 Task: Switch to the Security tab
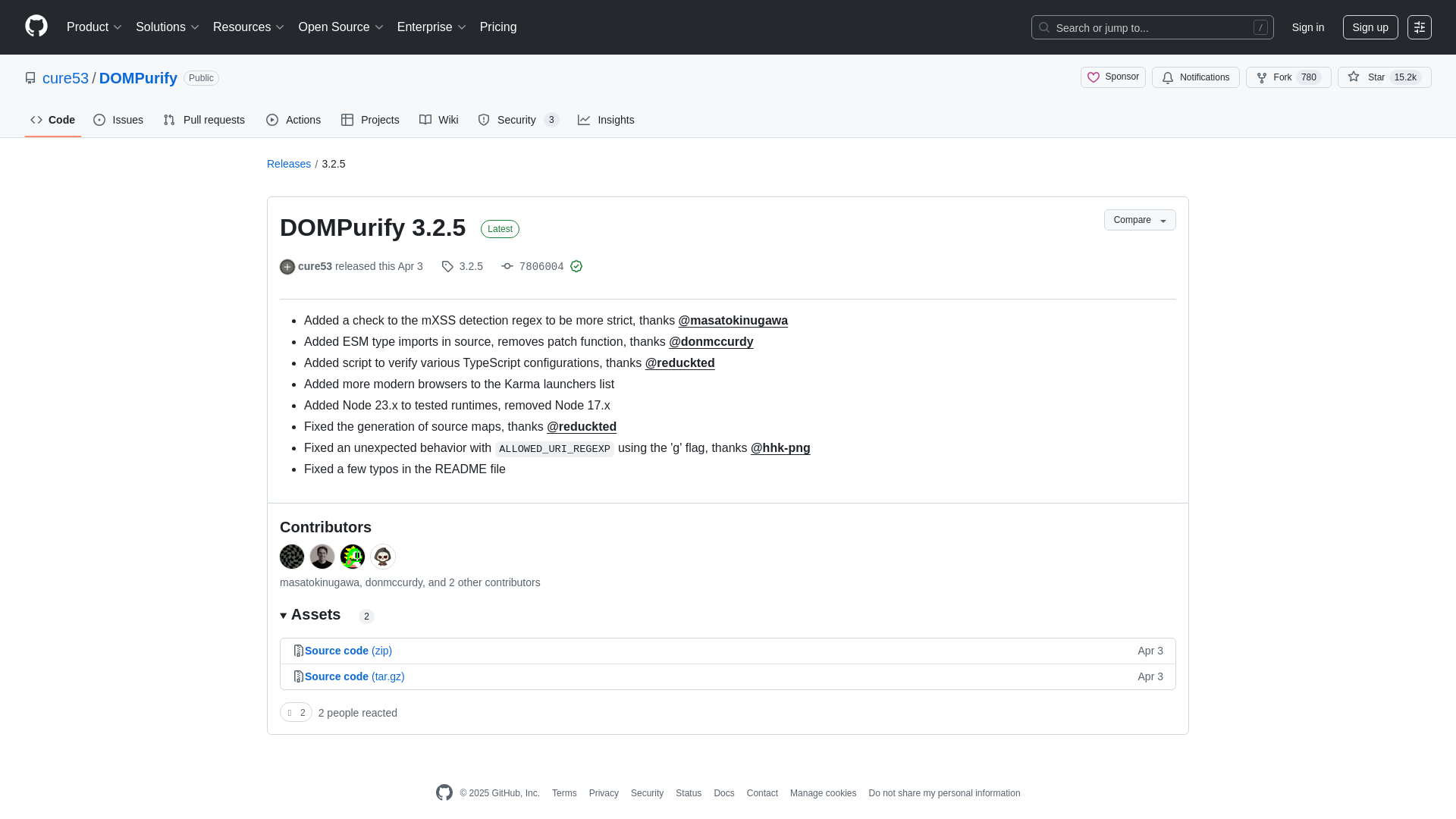pos(519,120)
